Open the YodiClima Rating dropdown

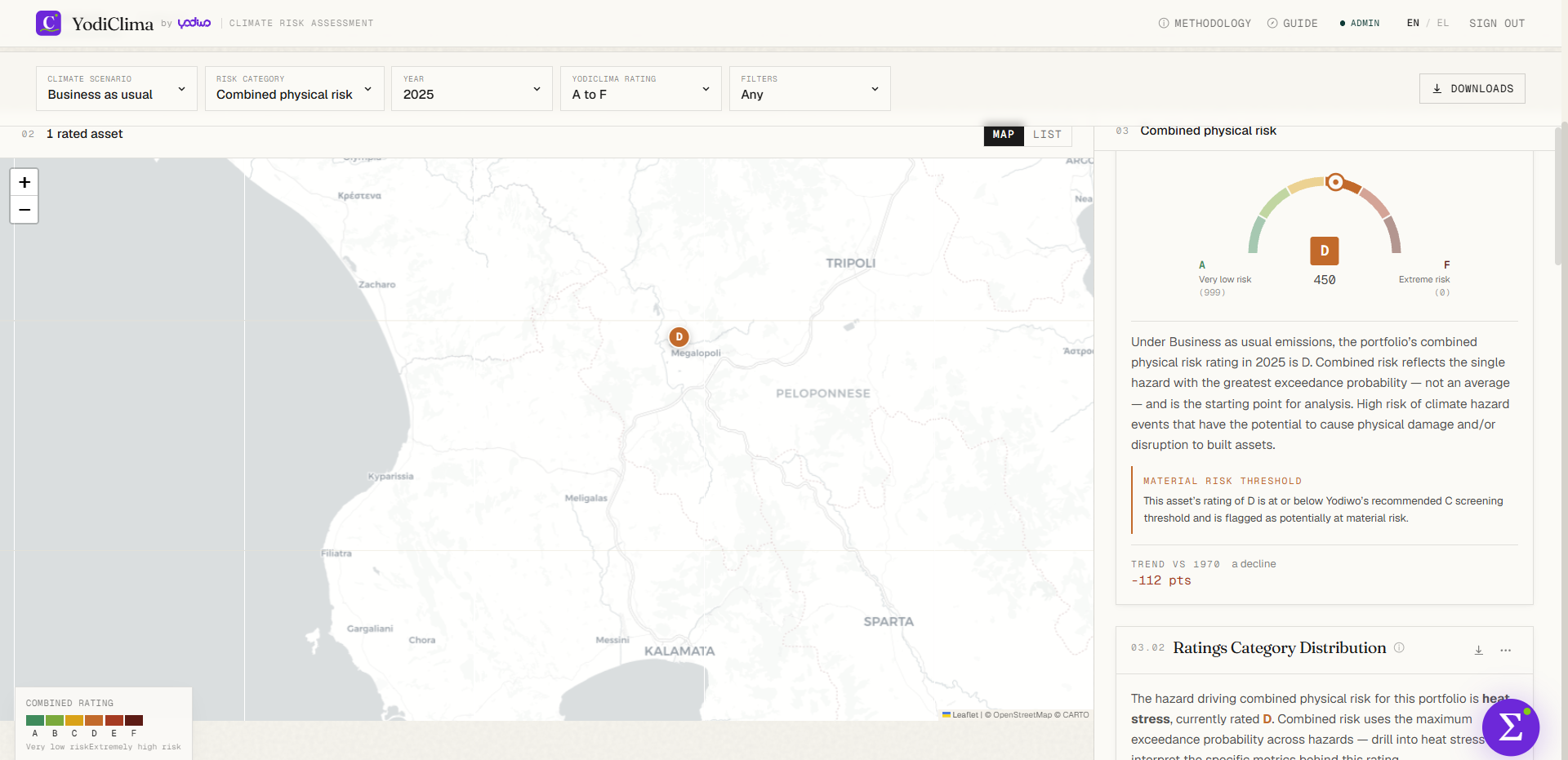(x=641, y=88)
